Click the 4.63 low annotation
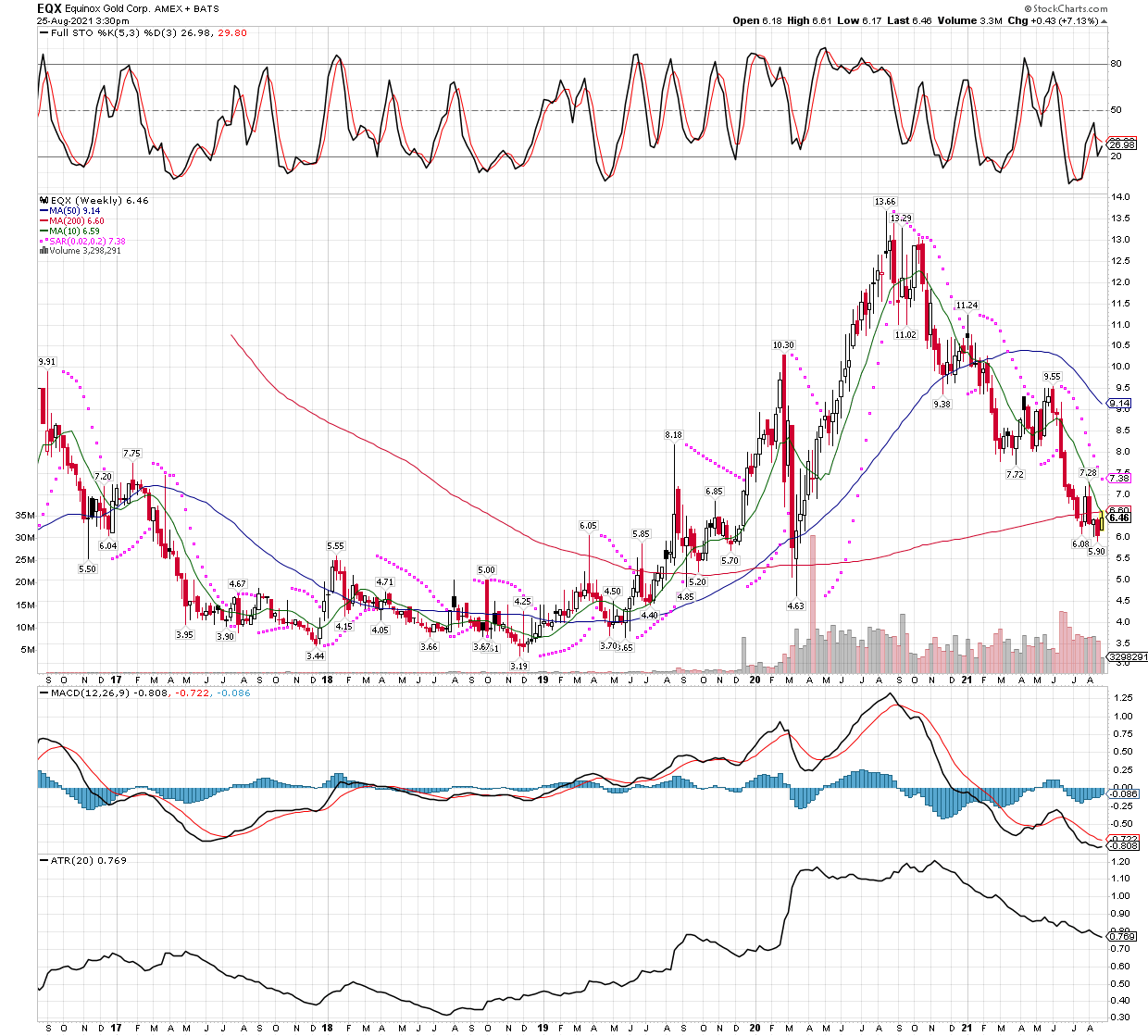The height and width of the screenshot is (1036, 1148). [795, 606]
